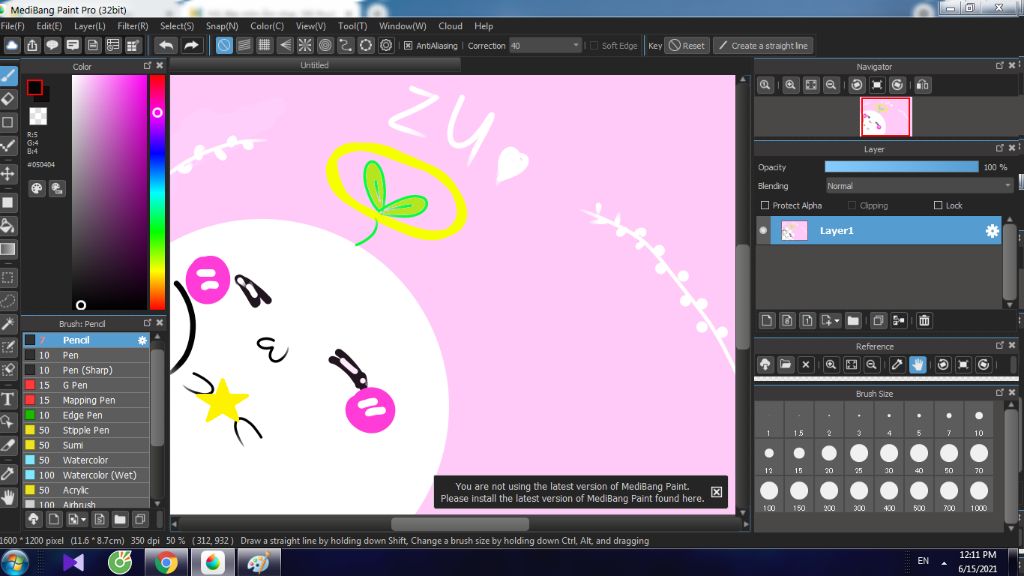The image size is (1024, 576).
Task: Enable the crisscross grid snap
Action: click(x=264, y=46)
